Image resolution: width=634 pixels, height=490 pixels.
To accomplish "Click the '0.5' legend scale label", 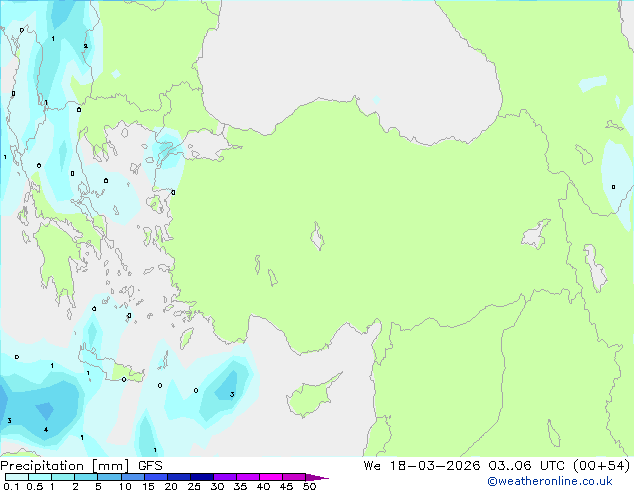I will (x=35, y=486).
